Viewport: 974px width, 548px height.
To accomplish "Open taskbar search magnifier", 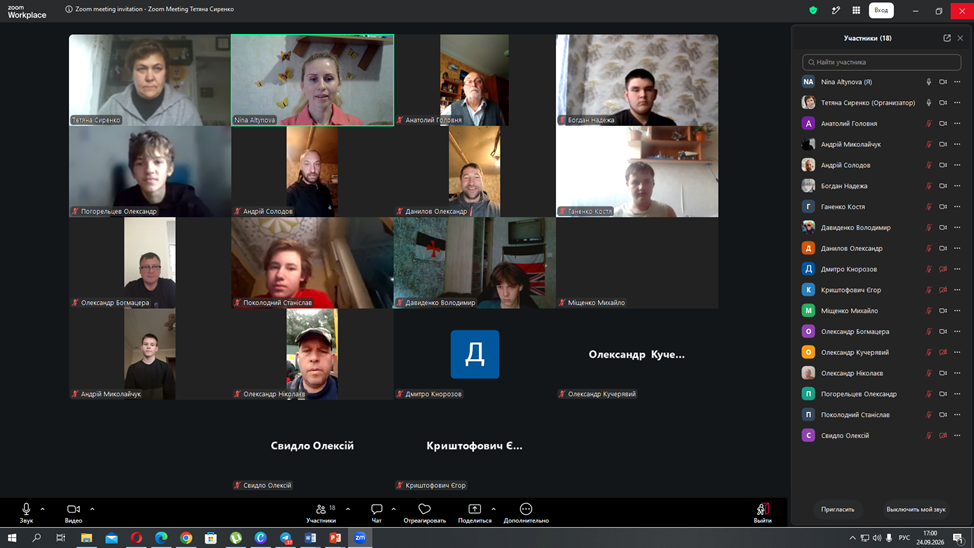I will [37, 538].
